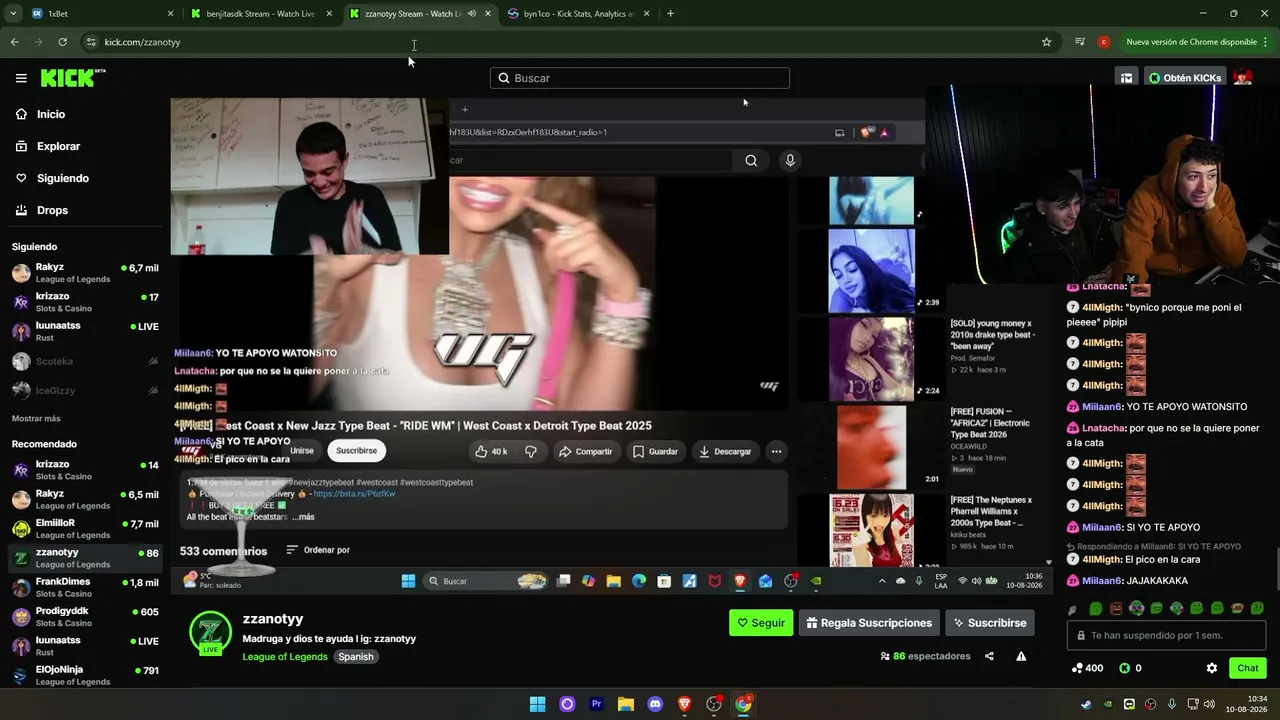View site information icon in address bar

pyautogui.click(x=91, y=42)
